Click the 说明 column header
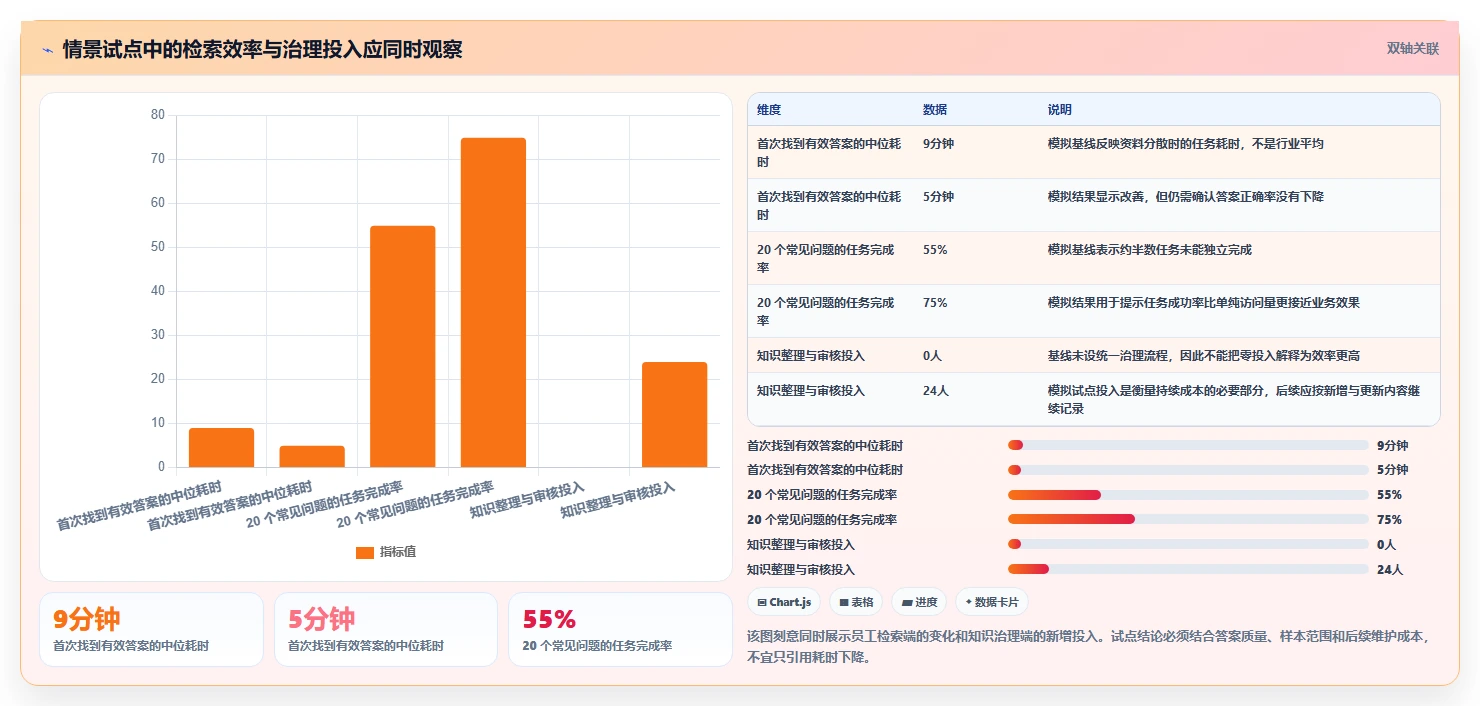The height and width of the screenshot is (706, 1480). click(x=1059, y=109)
